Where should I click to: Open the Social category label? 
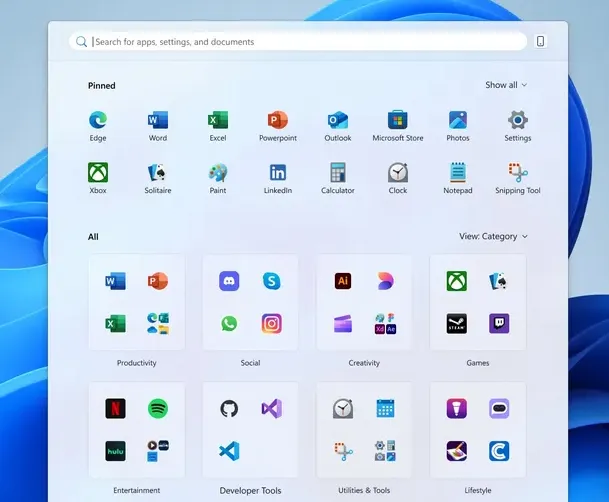click(250, 363)
